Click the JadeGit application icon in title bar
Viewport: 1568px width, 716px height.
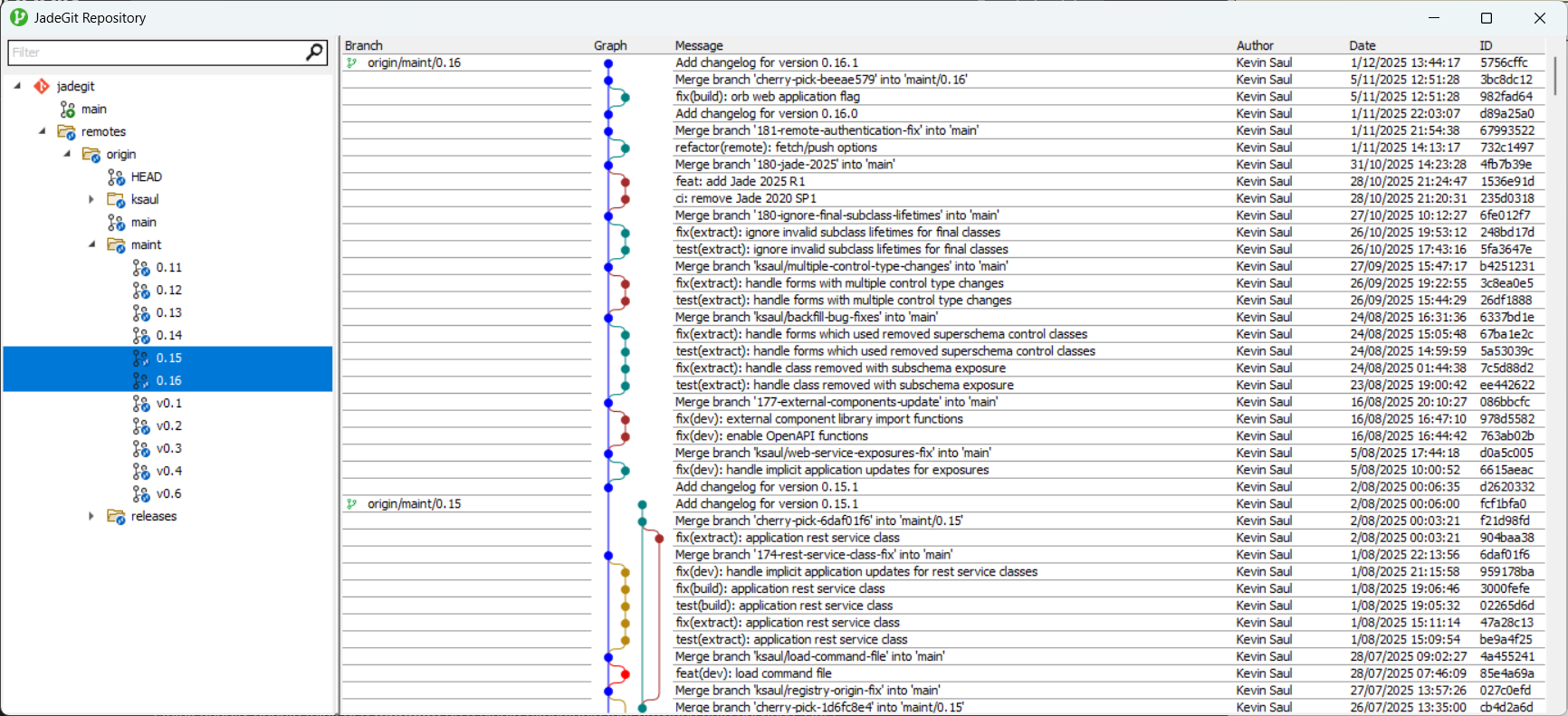pos(18,18)
